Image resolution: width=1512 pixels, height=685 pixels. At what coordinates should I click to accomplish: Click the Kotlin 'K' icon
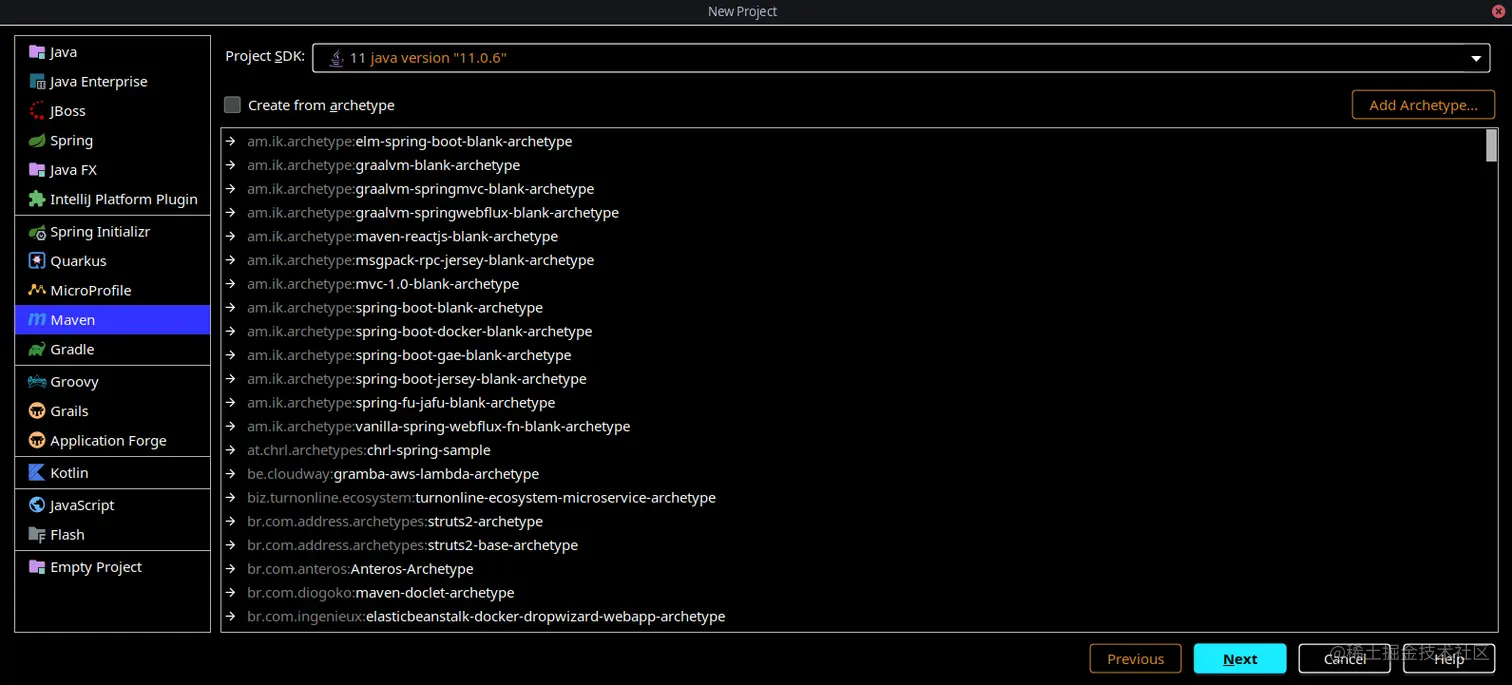[x=37, y=473]
